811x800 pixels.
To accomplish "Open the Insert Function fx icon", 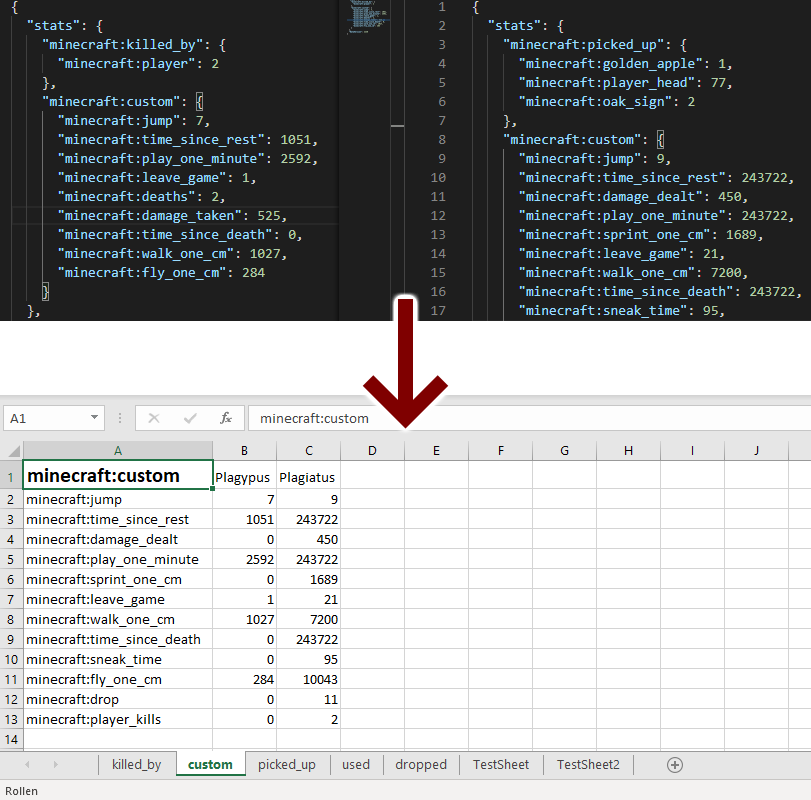I will point(226,418).
